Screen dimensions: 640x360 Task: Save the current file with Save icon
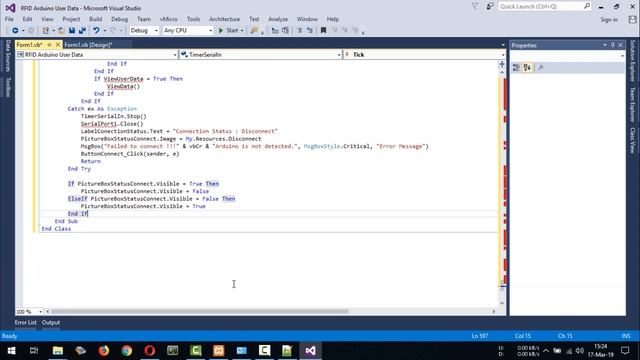coord(72,31)
